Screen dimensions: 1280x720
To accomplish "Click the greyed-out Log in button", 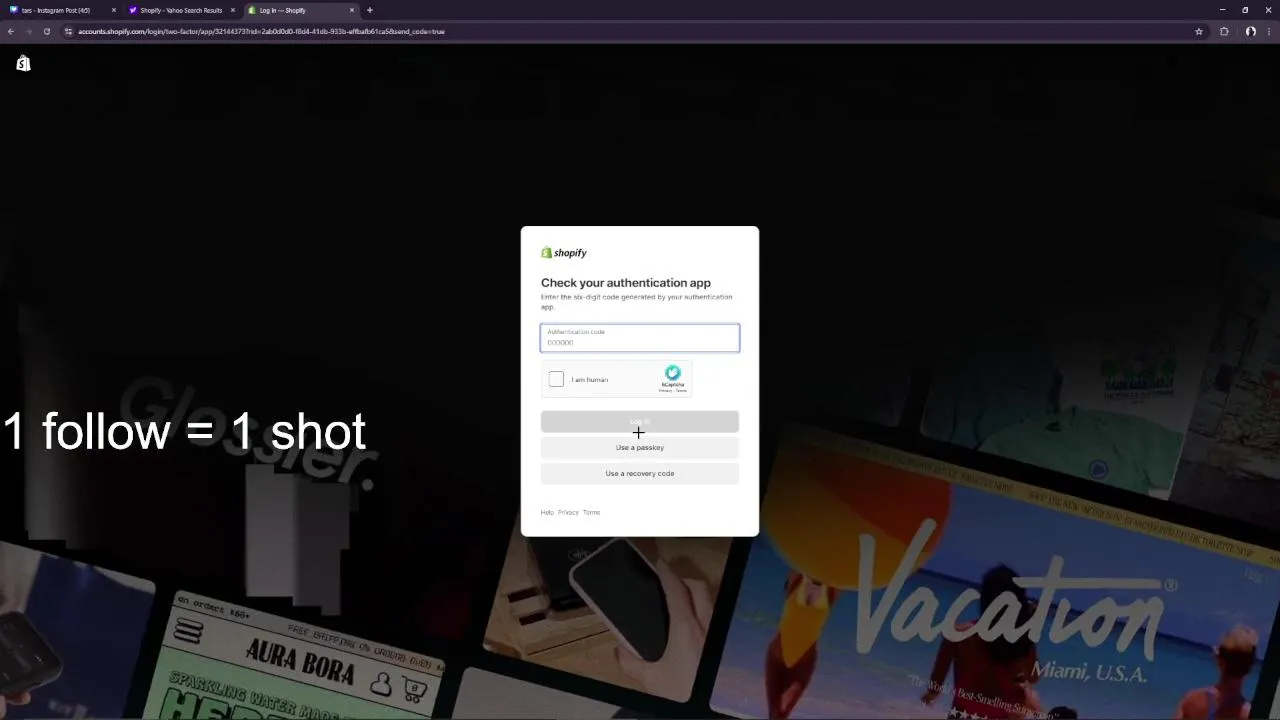I will [640, 421].
